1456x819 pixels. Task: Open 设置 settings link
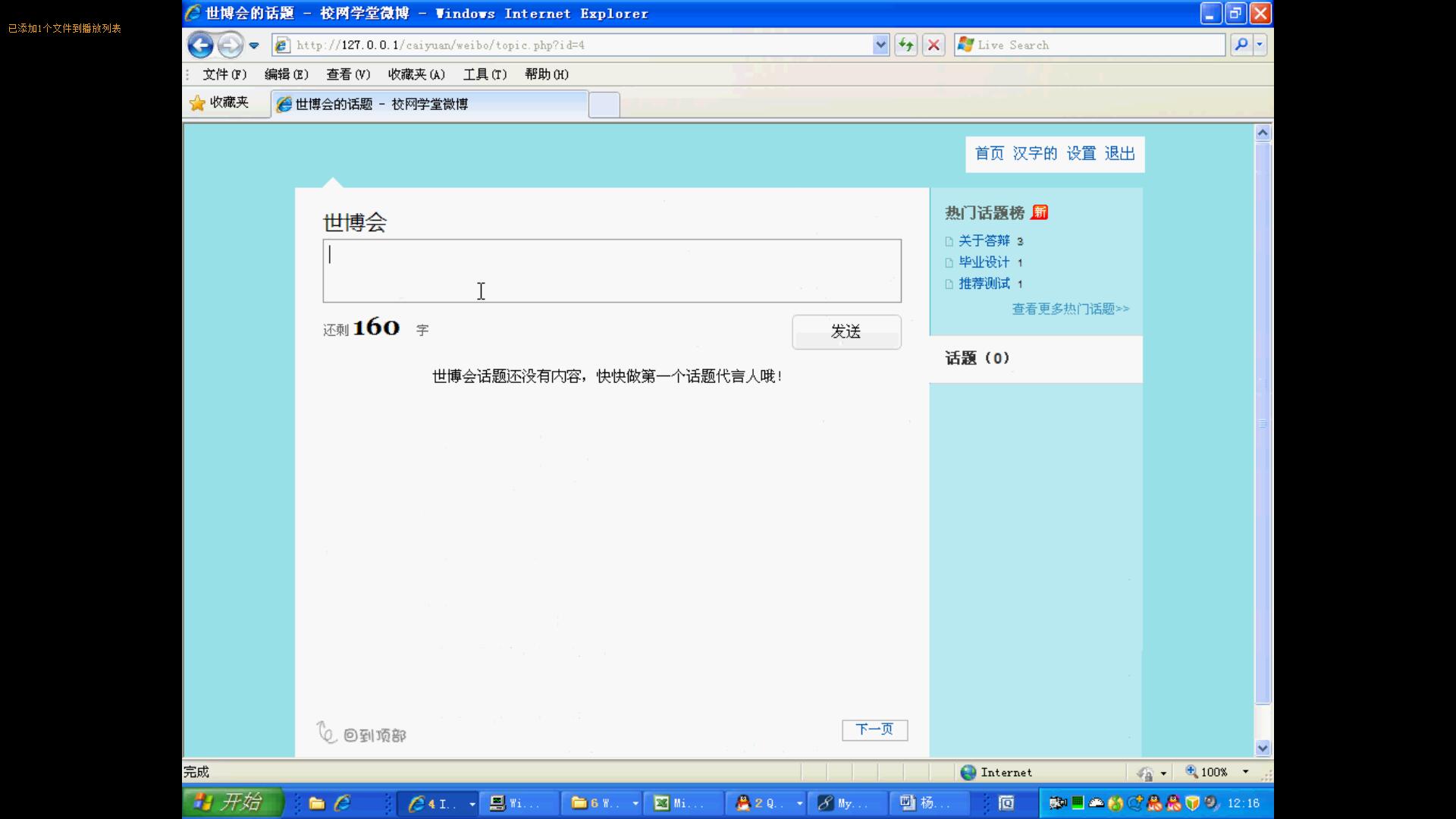(1081, 154)
